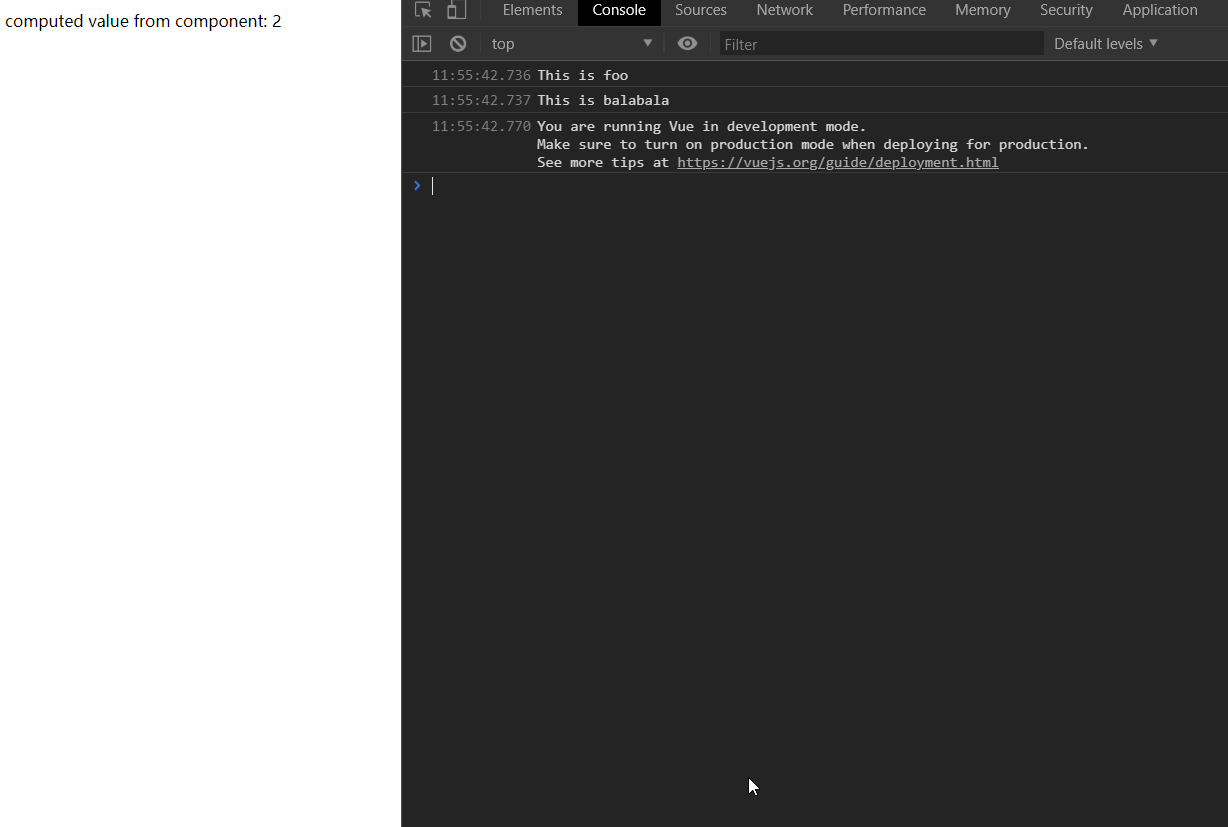Create live expression with eye icon

(687, 44)
